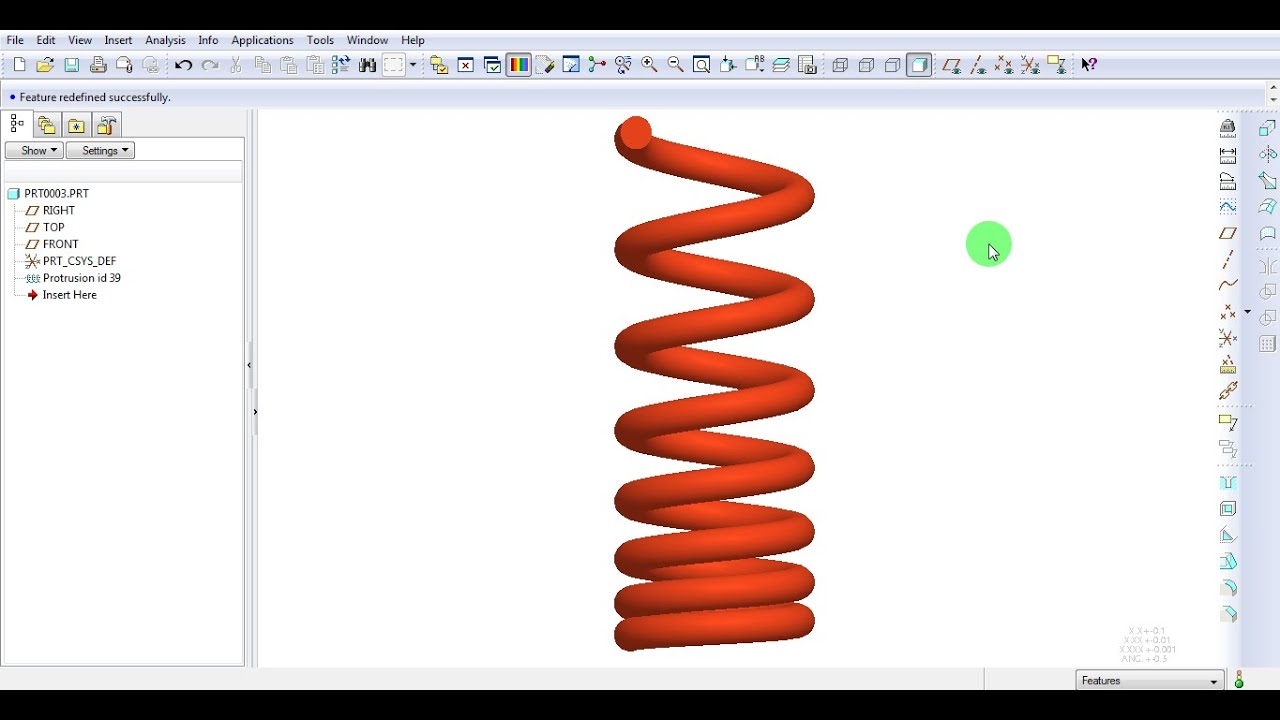
Task: Undo the last action
Action: [x=183, y=65]
